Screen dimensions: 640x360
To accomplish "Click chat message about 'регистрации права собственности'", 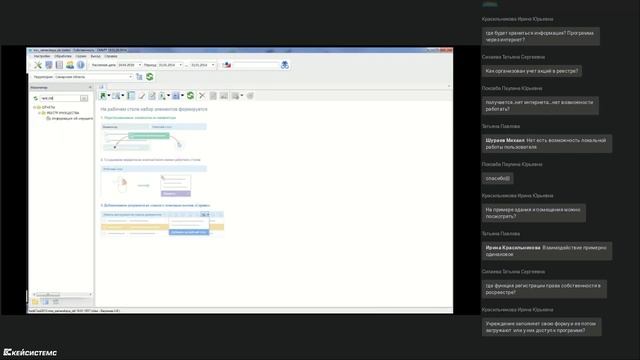I will (x=543, y=289).
